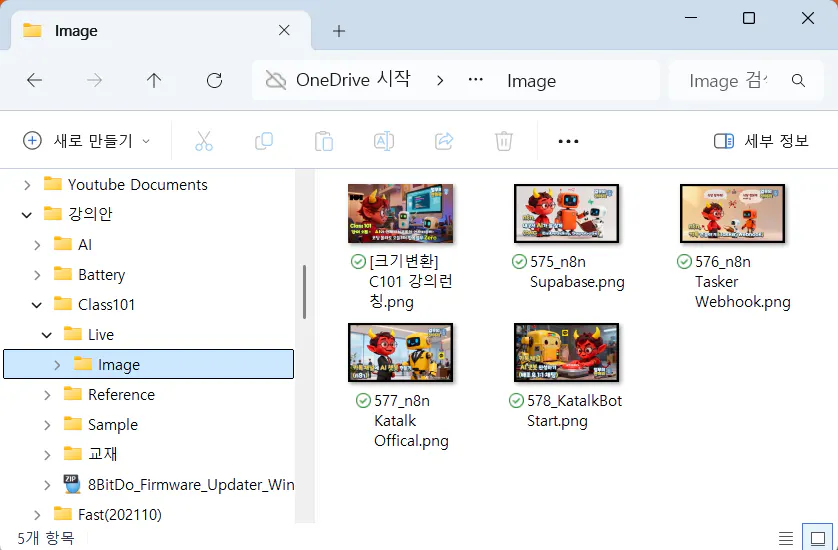Select the Fast(202110) folder in tree
The width and height of the screenshot is (838, 550).
pyautogui.click(x=120, y=514)
